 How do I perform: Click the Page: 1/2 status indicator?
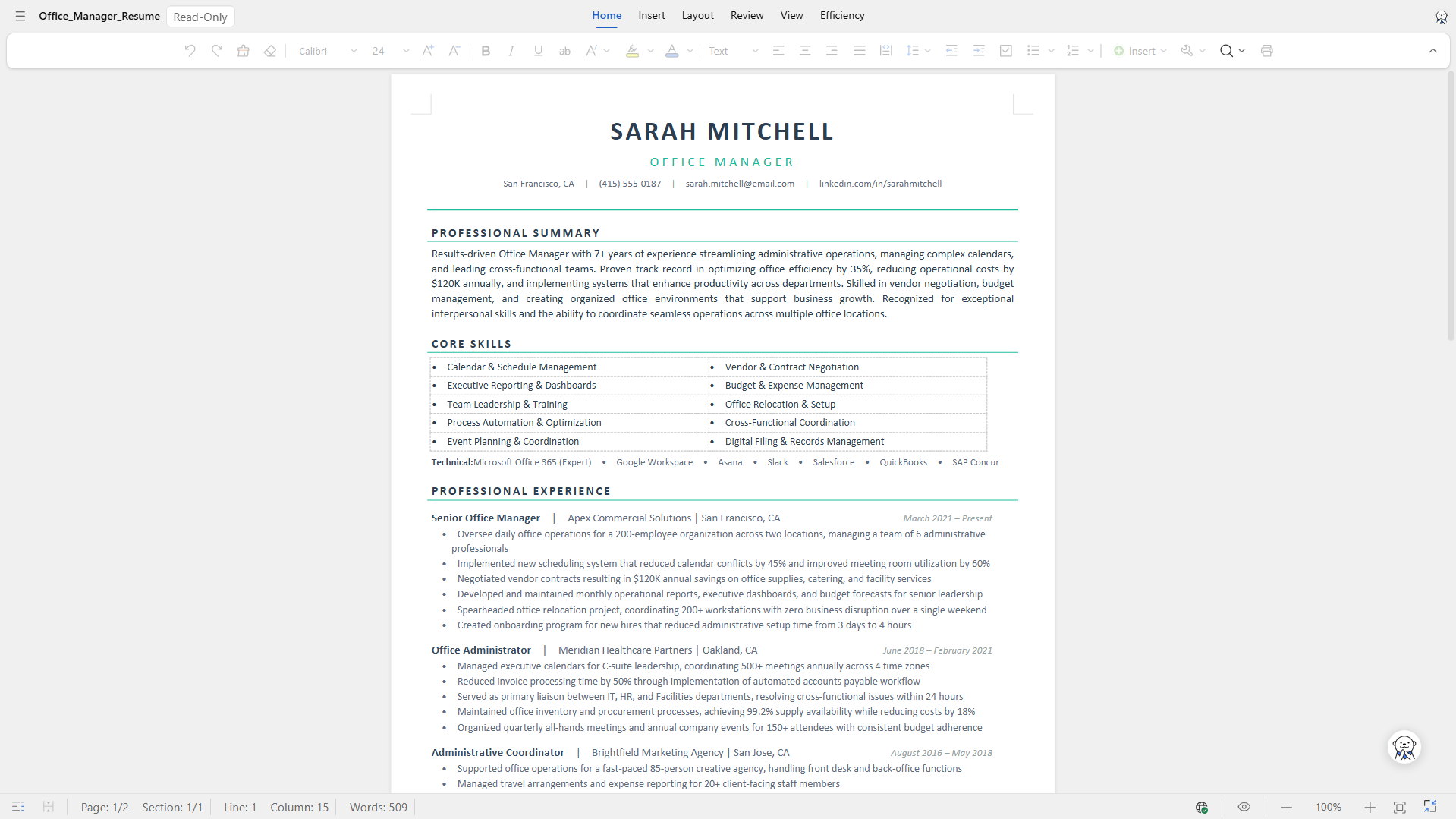pyautogui.click(x=105, y=807)
